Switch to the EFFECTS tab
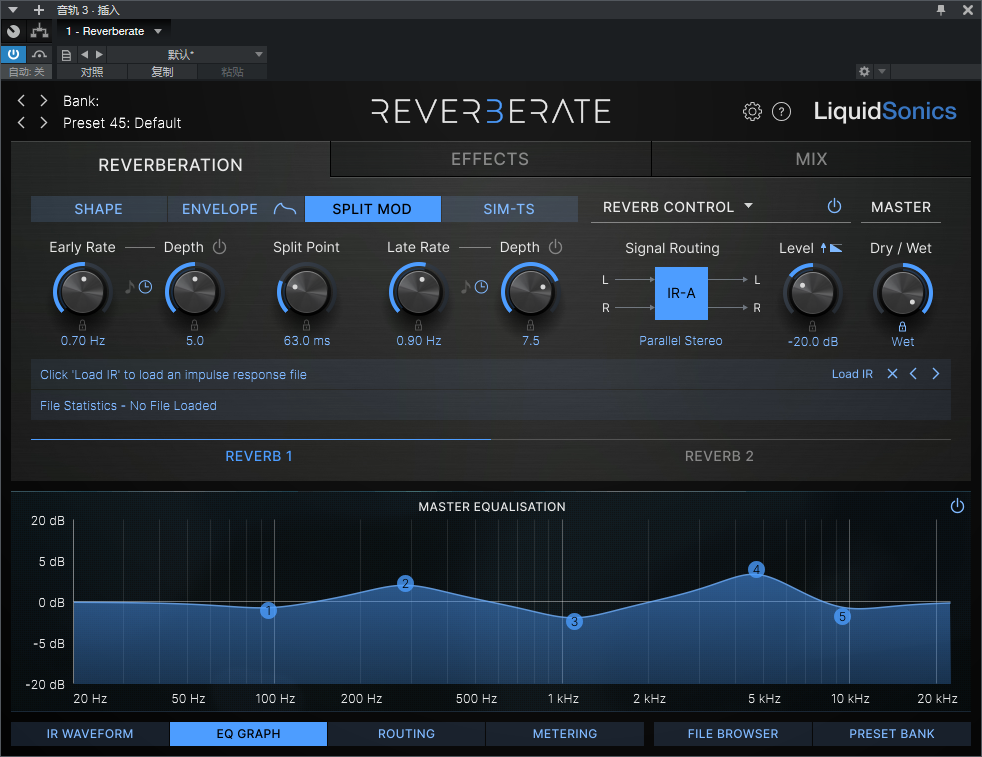Image resolution: width=982 pixels, height=757 pixels. 490,159
